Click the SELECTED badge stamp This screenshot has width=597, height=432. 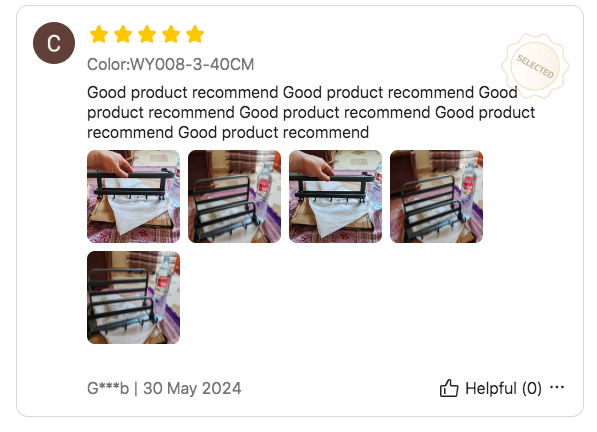535,66
